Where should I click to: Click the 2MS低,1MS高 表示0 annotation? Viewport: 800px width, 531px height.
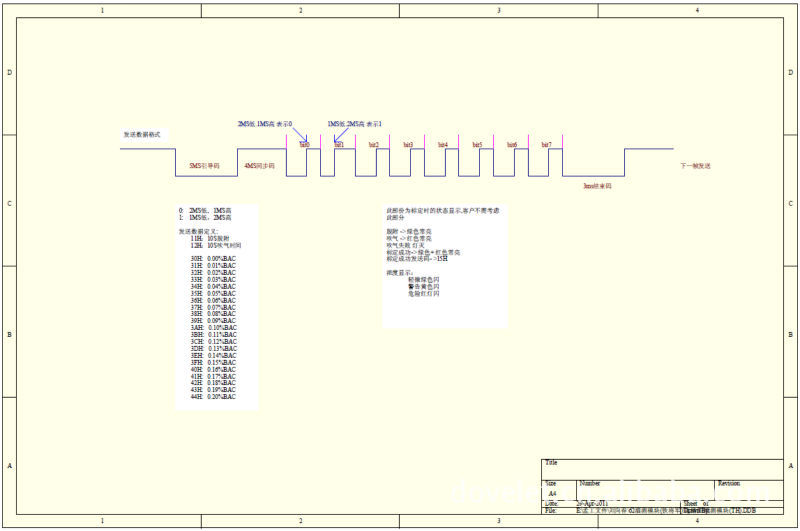[265, 123]
